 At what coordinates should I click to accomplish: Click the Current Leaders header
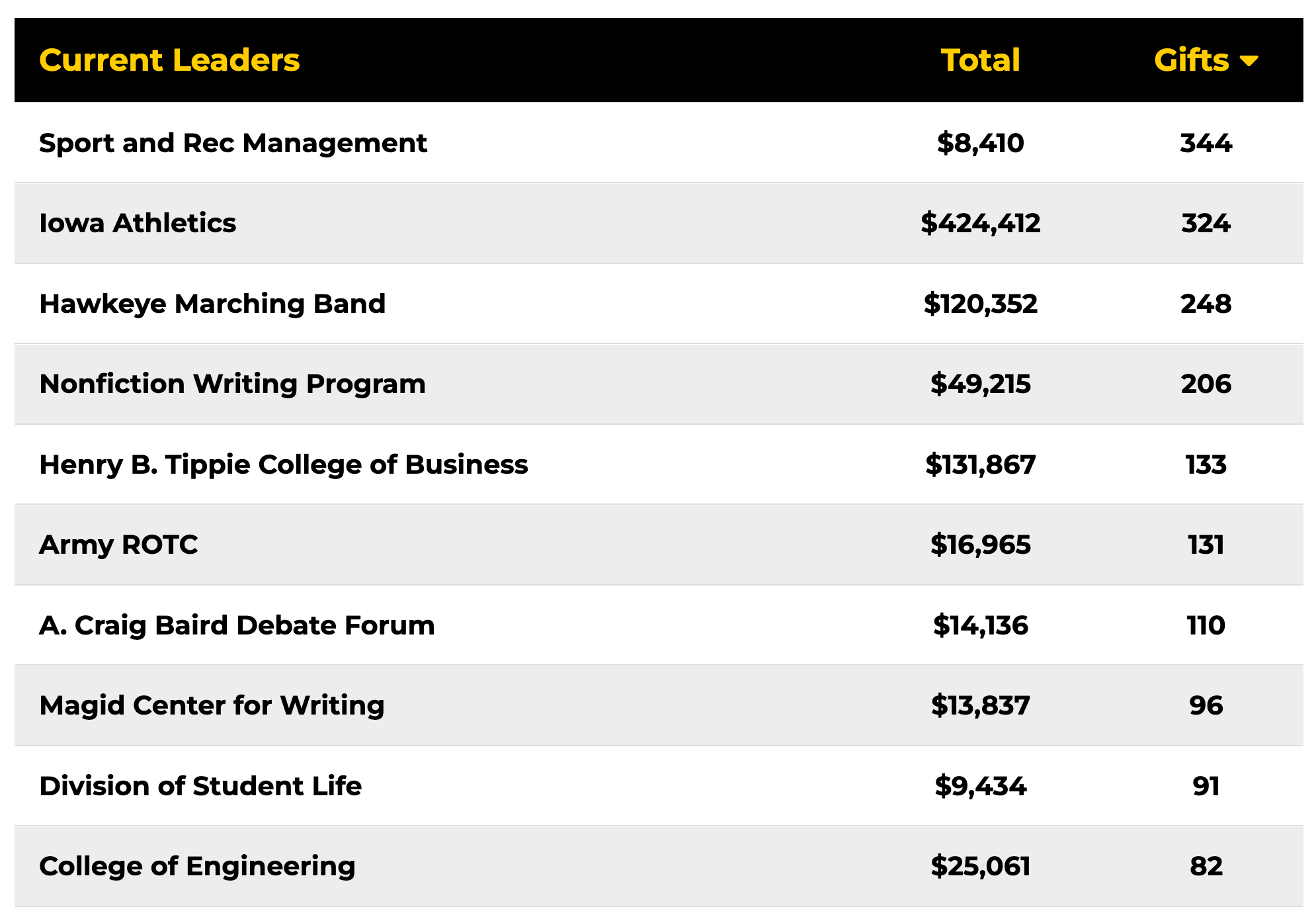click(x=169, y=60)
